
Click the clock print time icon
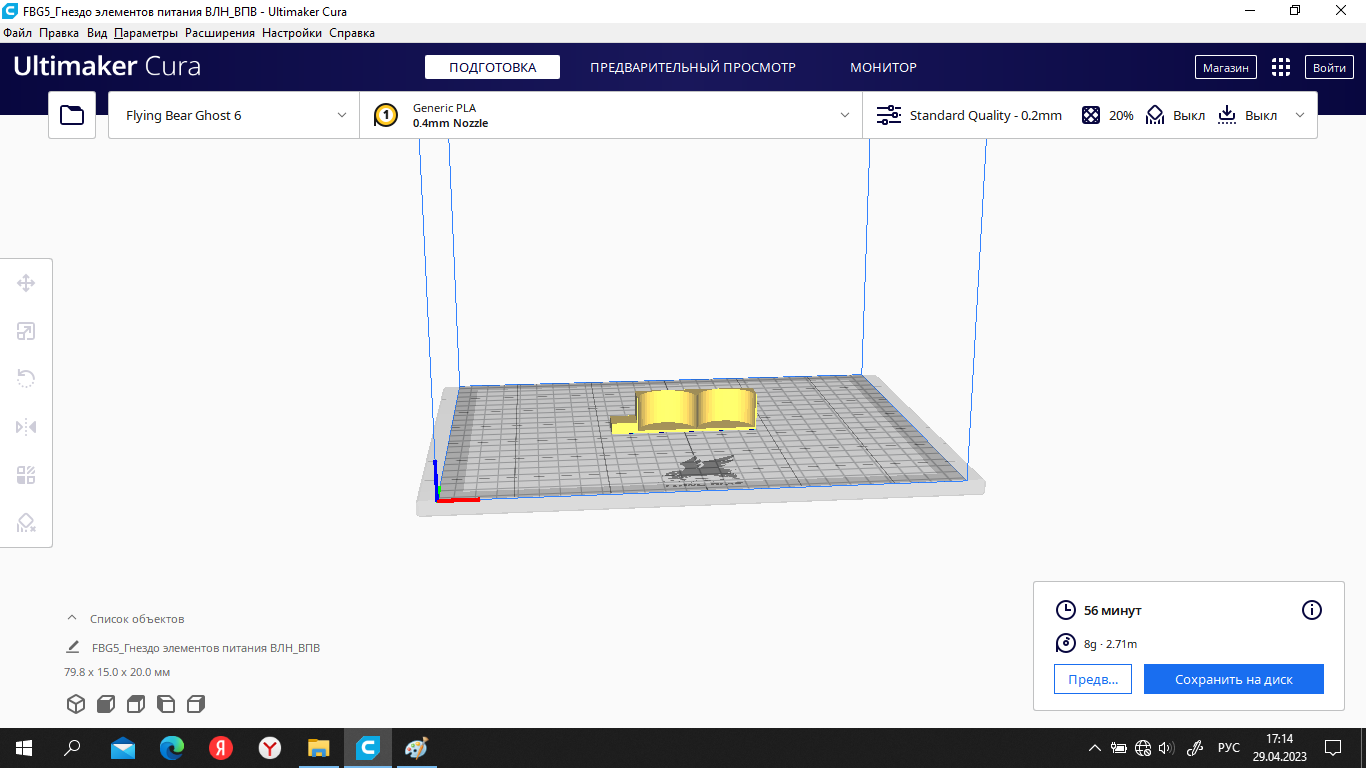click(1066, 610)
